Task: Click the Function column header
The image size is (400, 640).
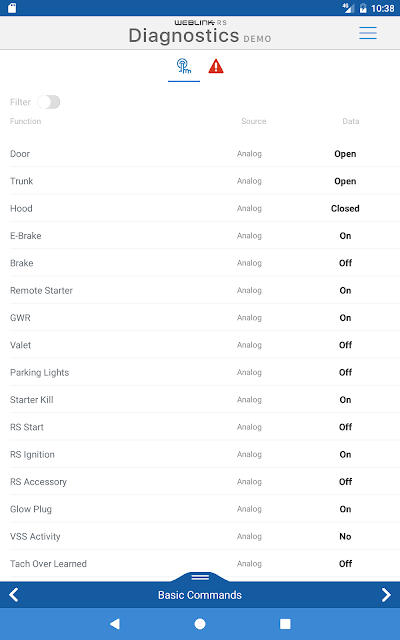Action: [x=26, y=121]
